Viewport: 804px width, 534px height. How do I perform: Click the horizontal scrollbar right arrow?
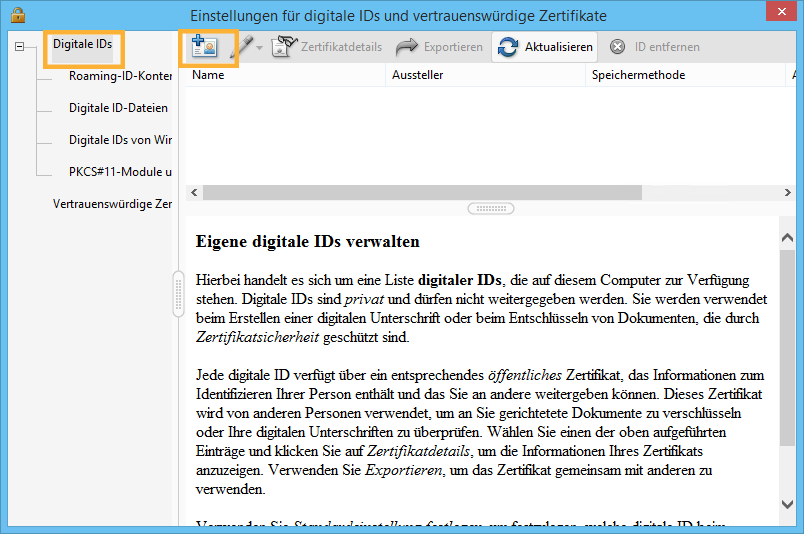pyautogui.click(x=788, y=192)
